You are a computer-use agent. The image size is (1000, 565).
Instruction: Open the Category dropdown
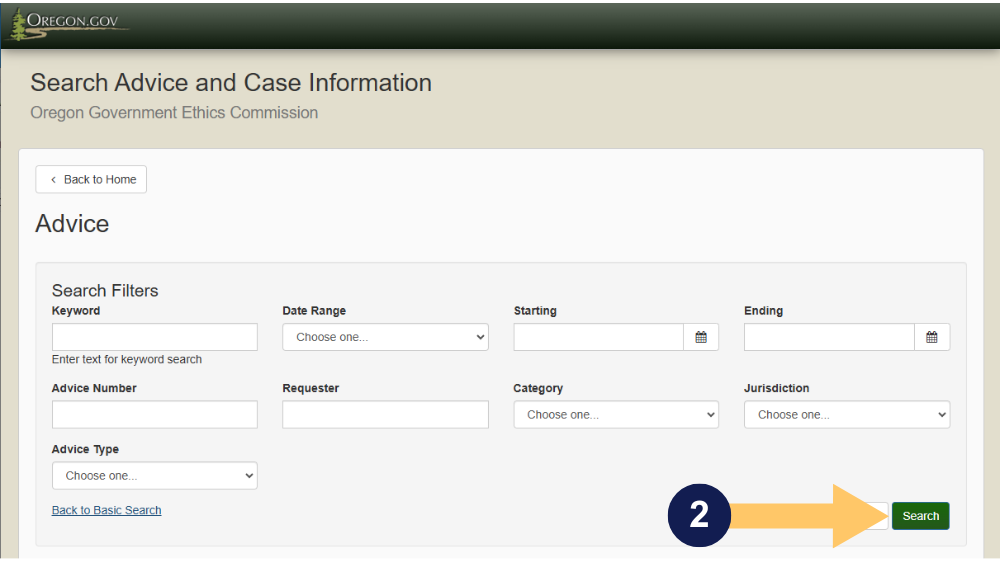(615, 414)
